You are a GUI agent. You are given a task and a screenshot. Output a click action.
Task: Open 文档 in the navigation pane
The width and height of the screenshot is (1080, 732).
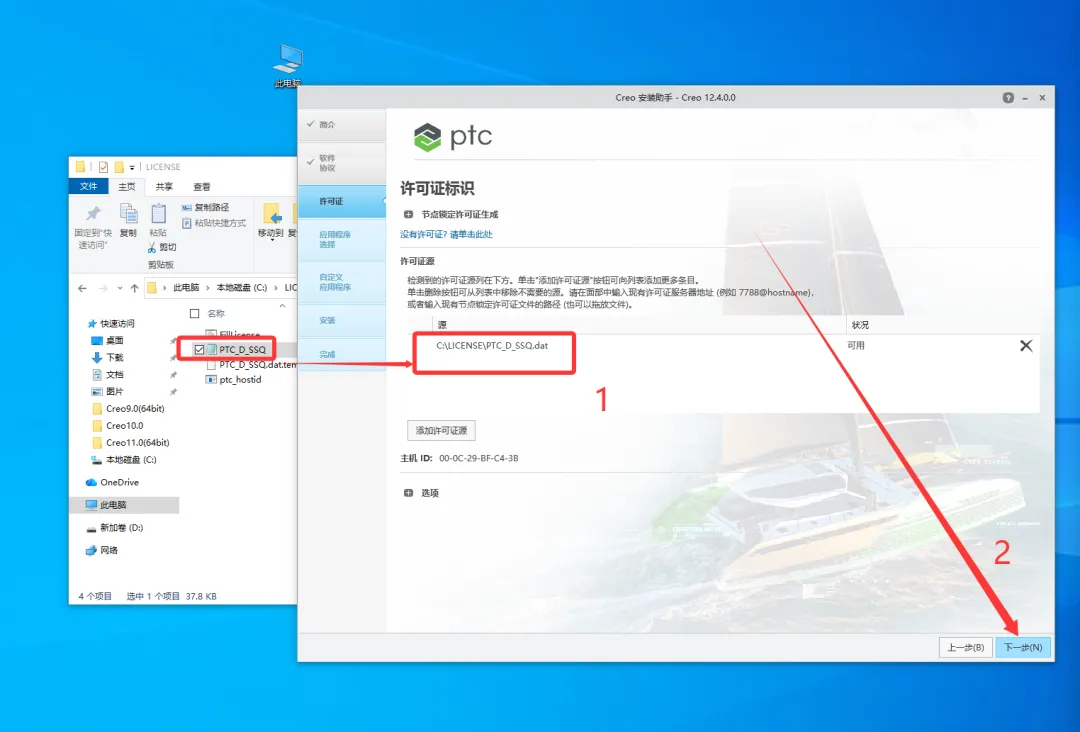[114, 375]
